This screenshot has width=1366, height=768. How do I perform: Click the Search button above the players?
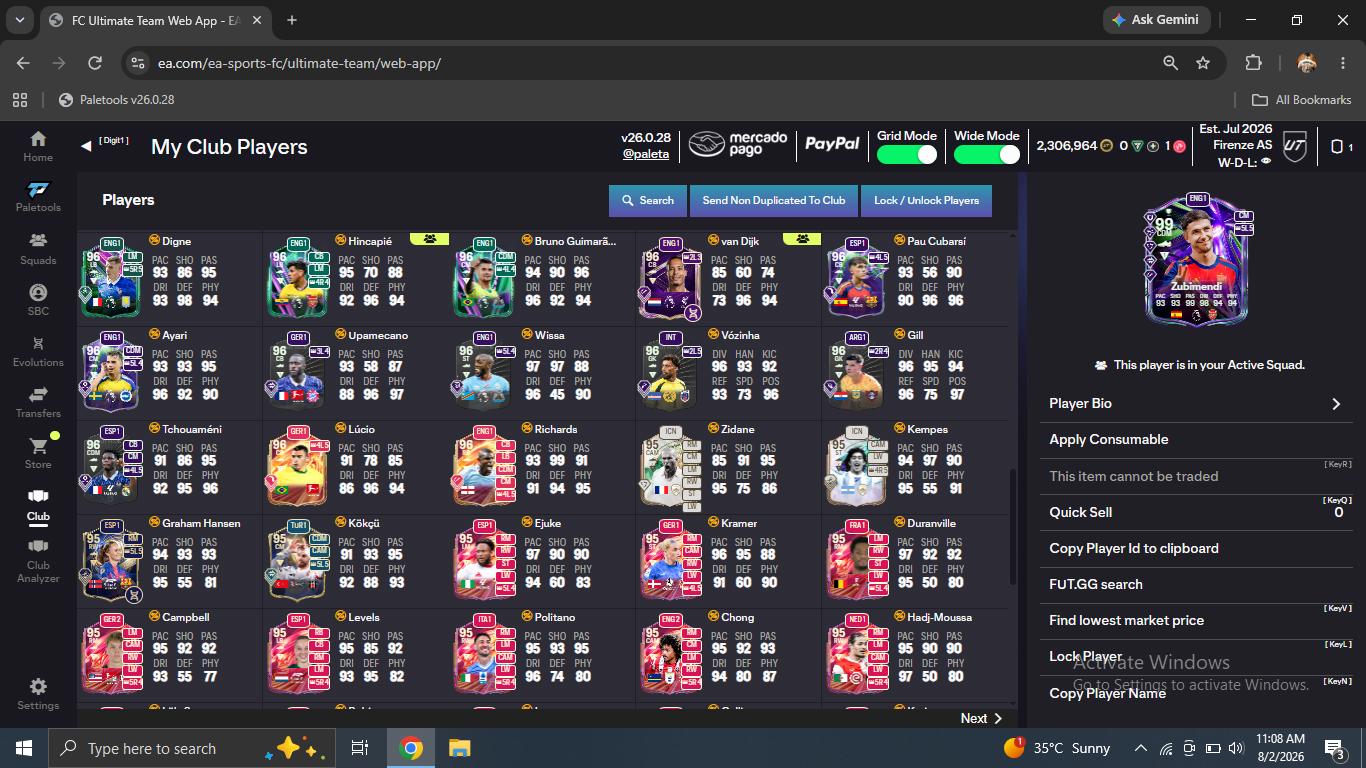click(648, 200)
